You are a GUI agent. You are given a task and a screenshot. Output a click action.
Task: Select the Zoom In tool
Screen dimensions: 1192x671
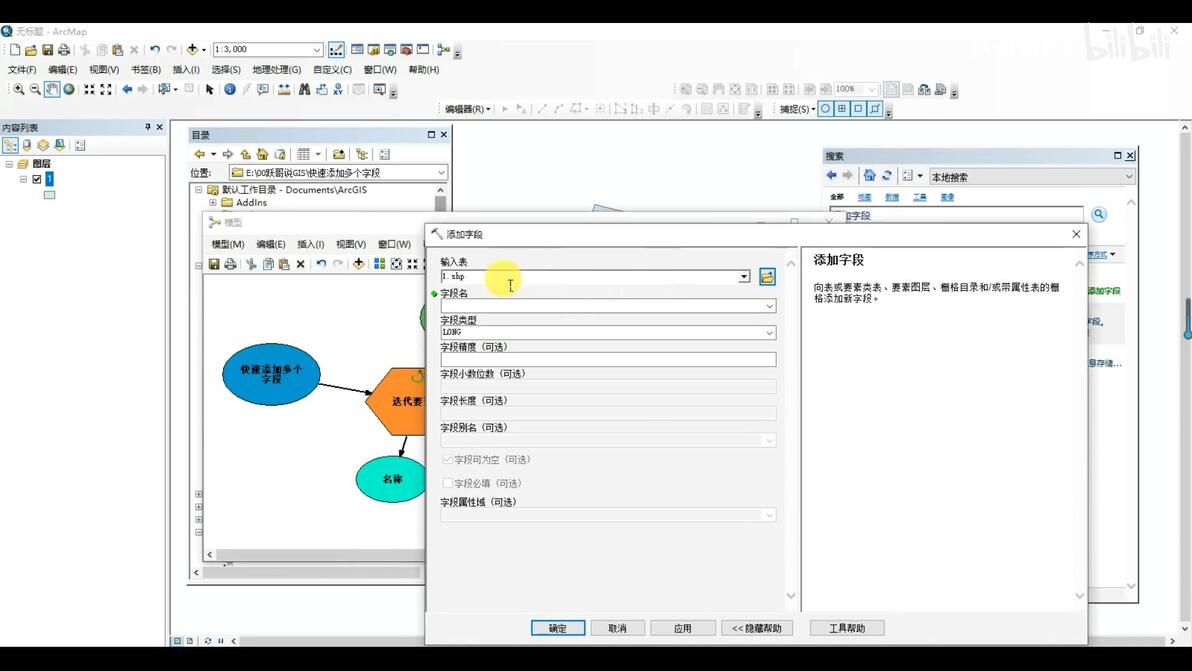(x=19, y=89)
